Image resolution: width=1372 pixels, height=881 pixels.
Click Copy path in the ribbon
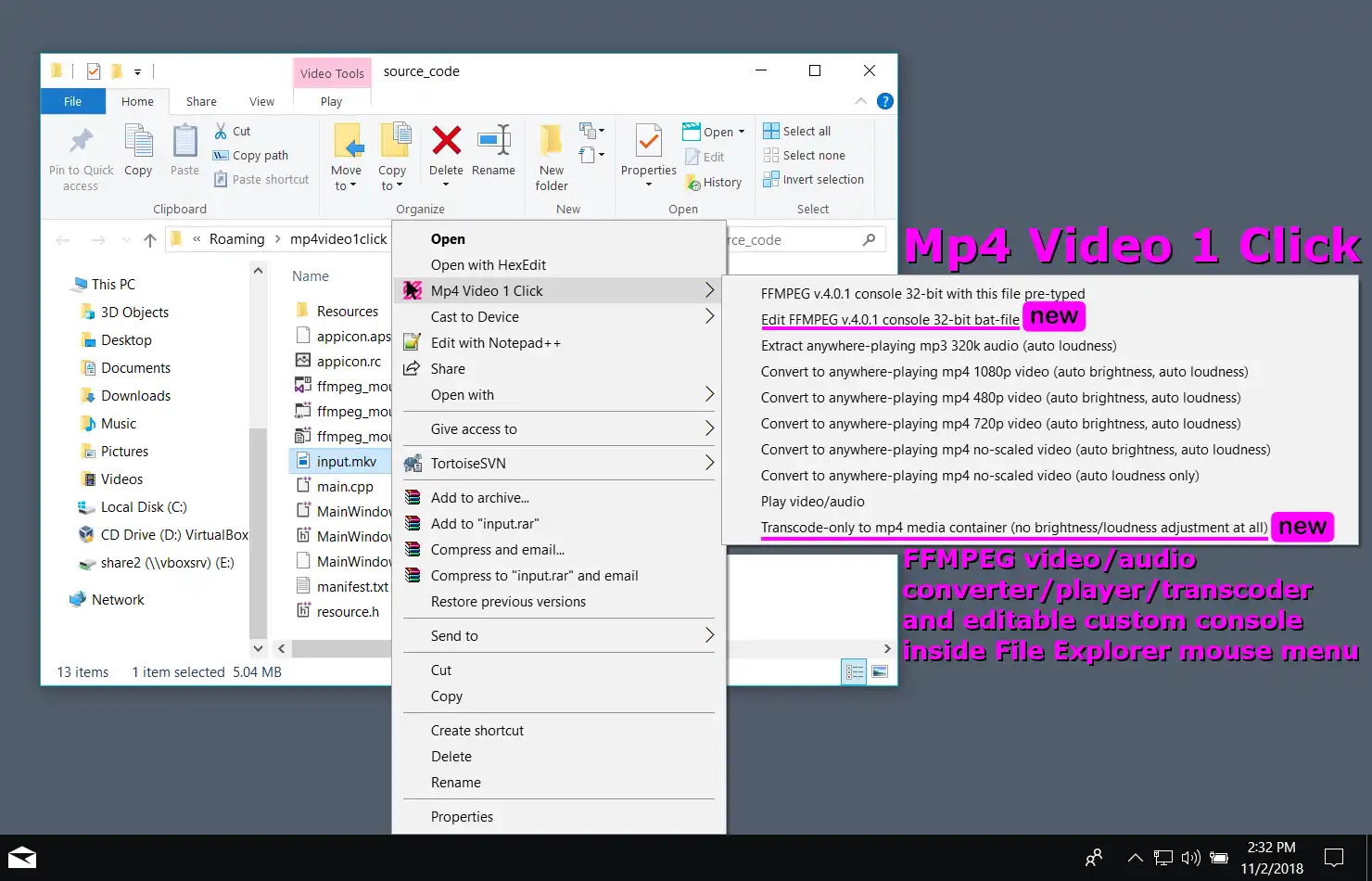(251, 155)
